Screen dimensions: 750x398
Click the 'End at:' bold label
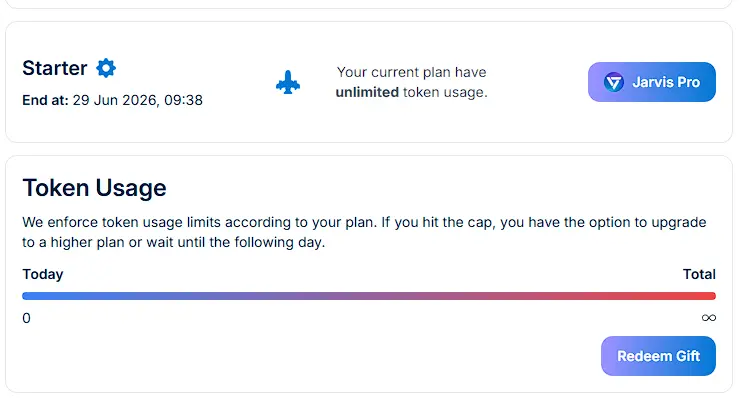point(45,100)
